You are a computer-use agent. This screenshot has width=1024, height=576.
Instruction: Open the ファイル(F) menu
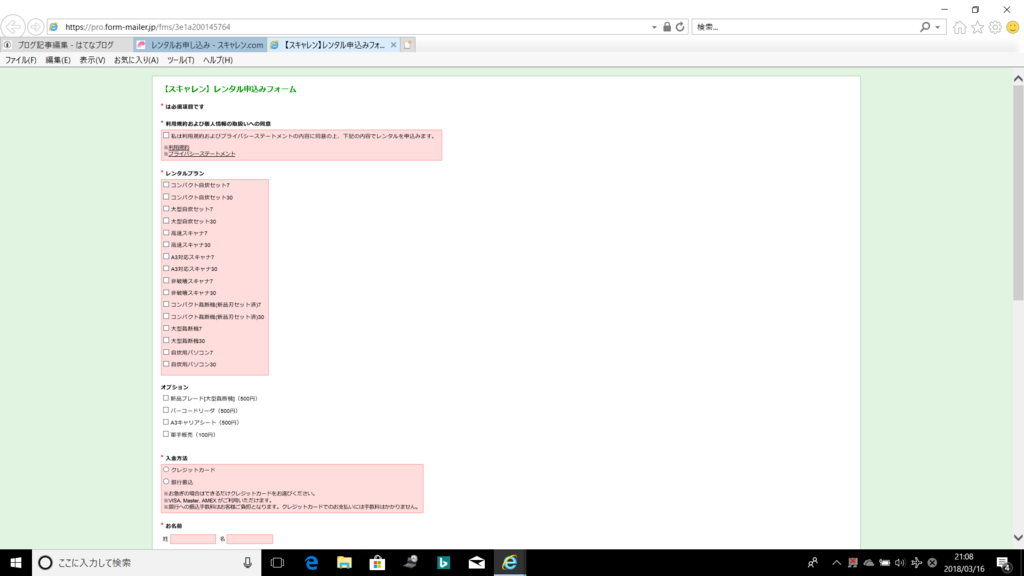pyautogui.click(x=21, y=60)
